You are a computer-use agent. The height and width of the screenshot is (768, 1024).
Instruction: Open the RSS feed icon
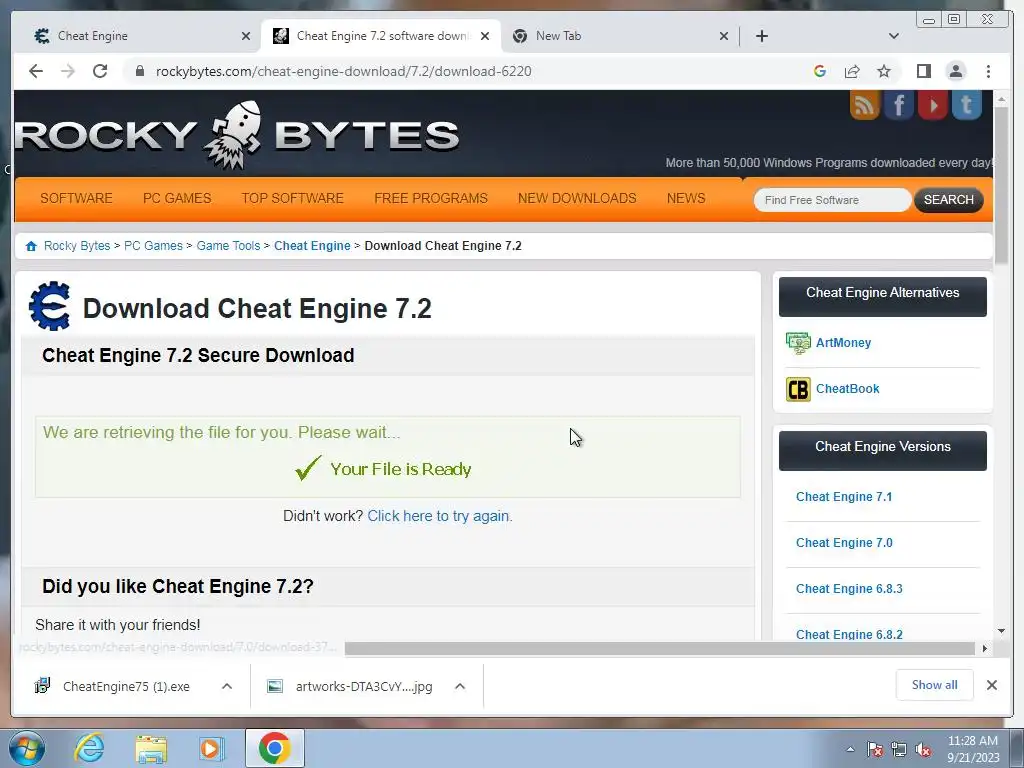[865, 104]
